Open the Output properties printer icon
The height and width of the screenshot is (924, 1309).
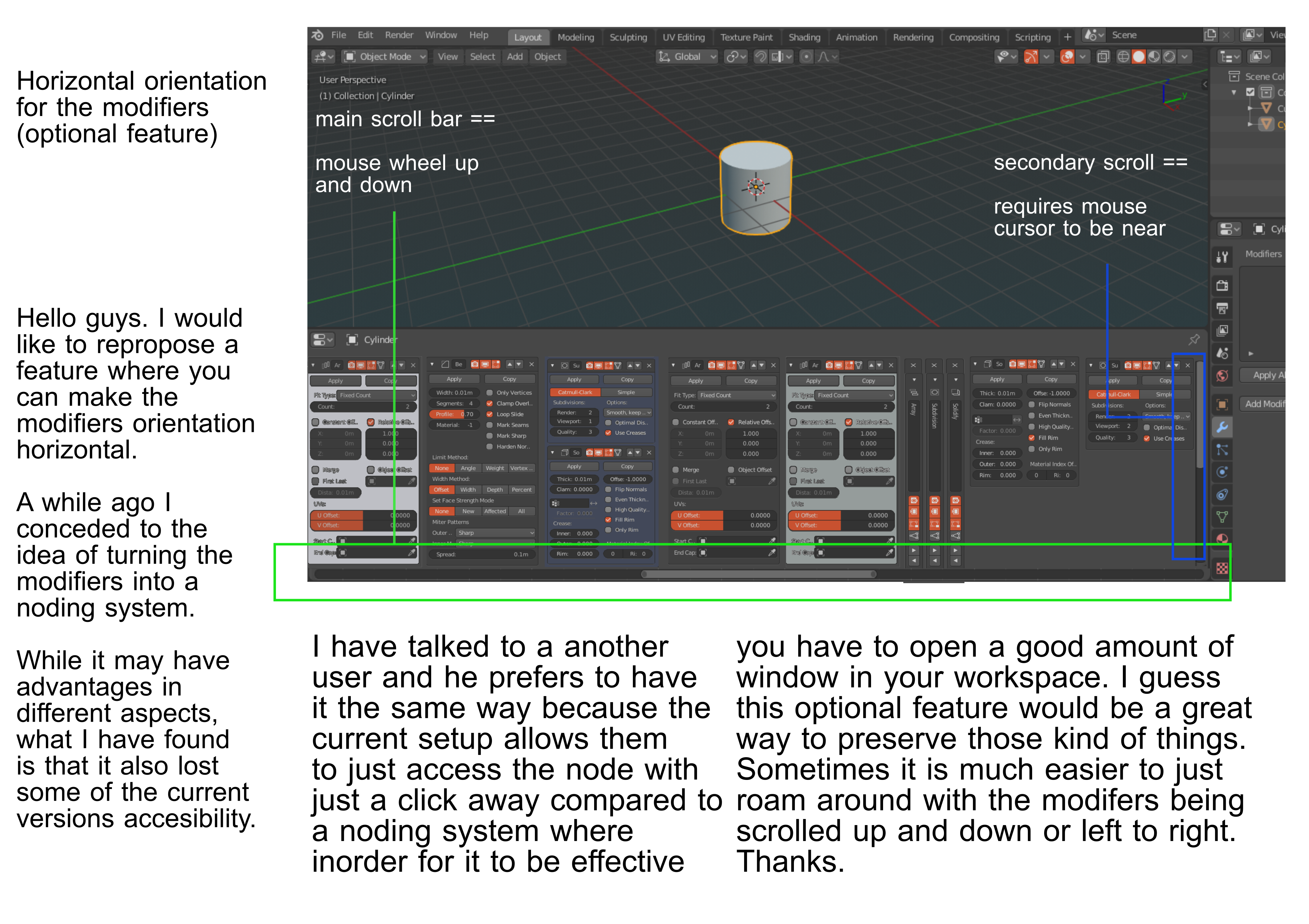1222,308
